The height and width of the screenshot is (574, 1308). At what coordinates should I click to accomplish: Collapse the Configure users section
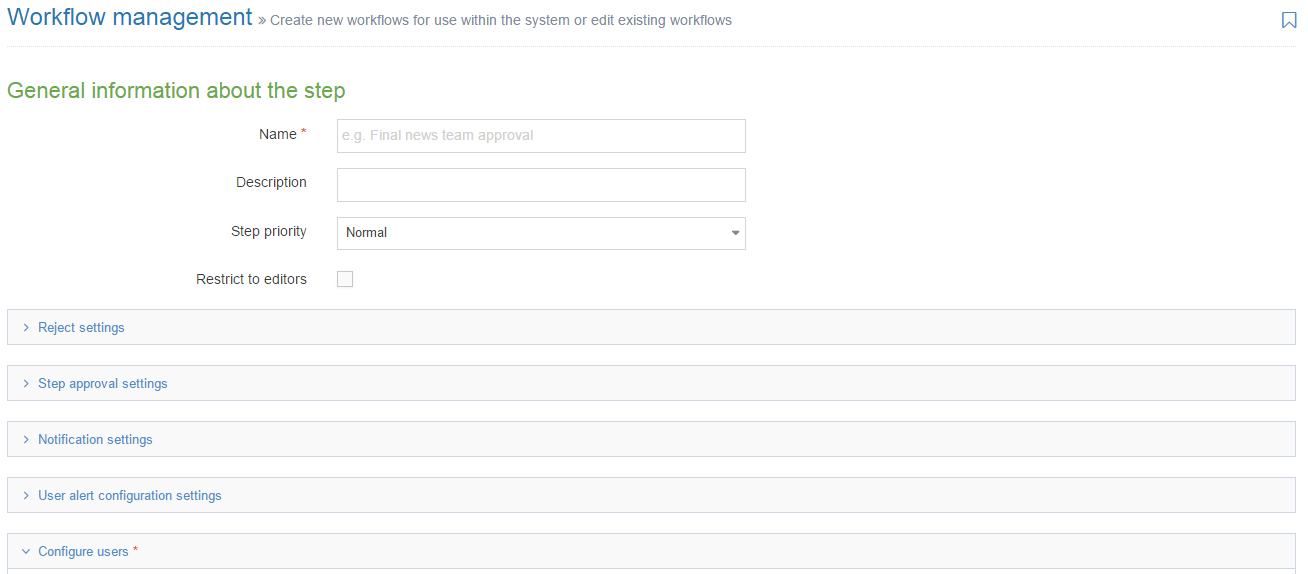pos(83,552)
